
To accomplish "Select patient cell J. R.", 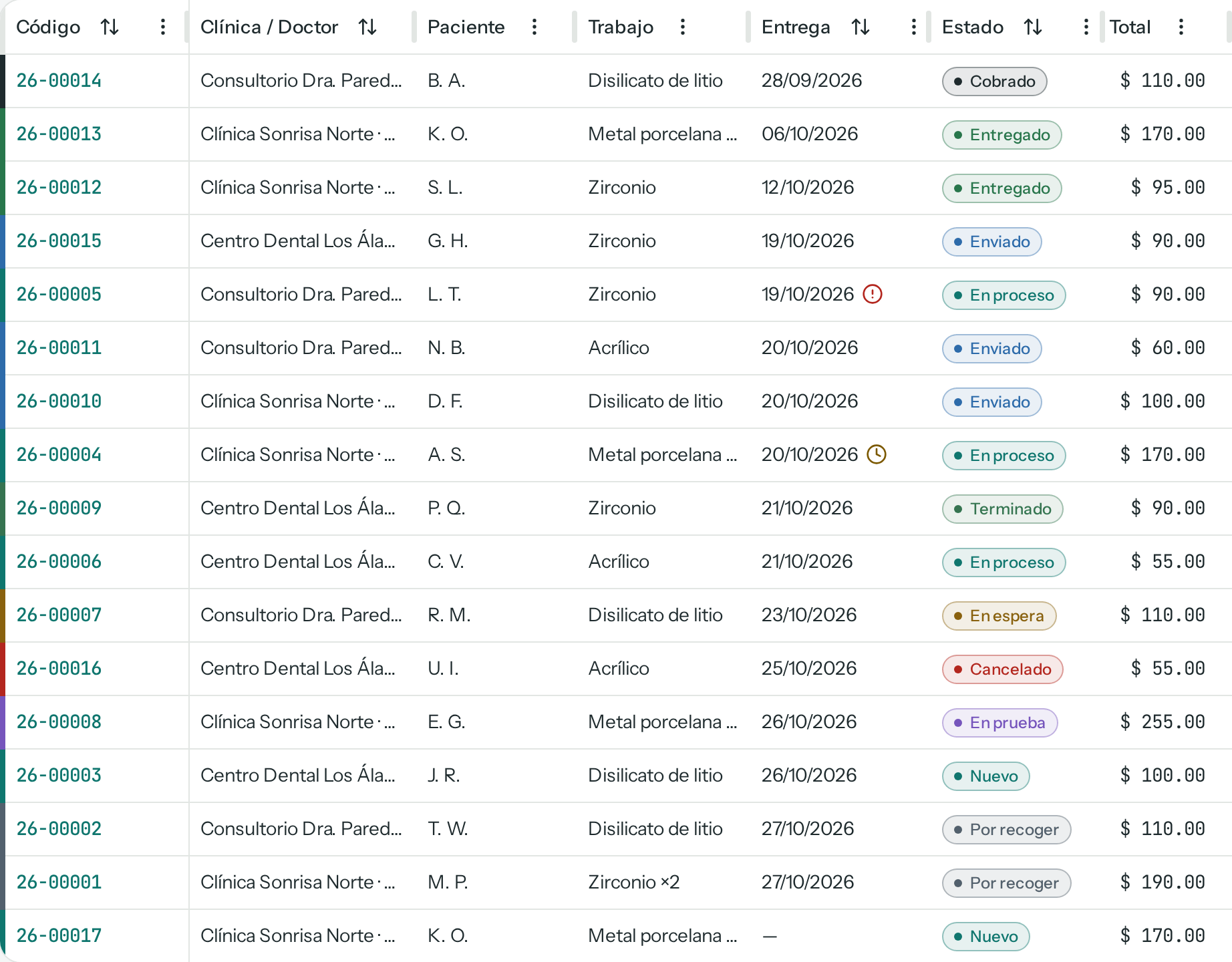I will coord(444,776).
